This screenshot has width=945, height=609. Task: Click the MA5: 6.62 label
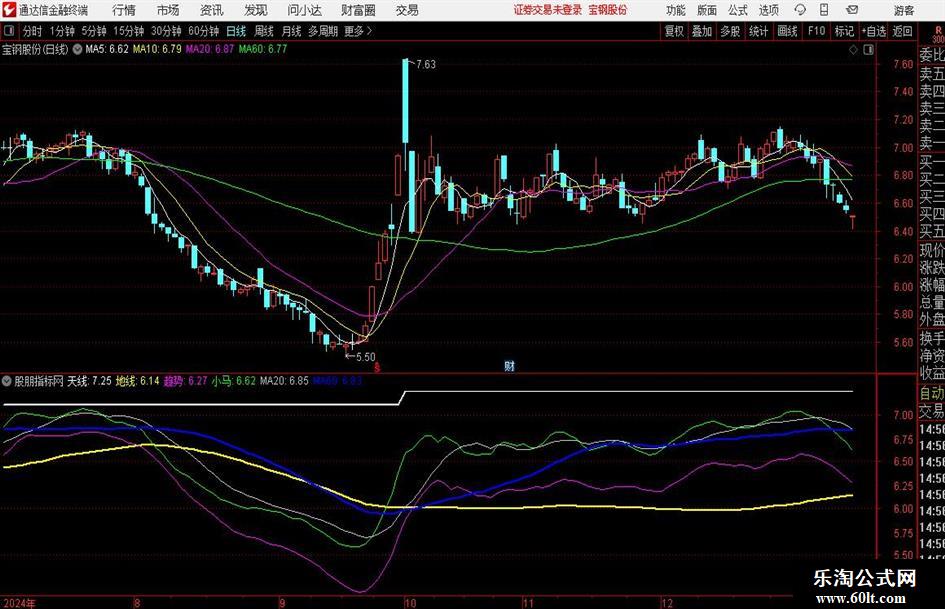pyautogui.click(x=107, y=49)
